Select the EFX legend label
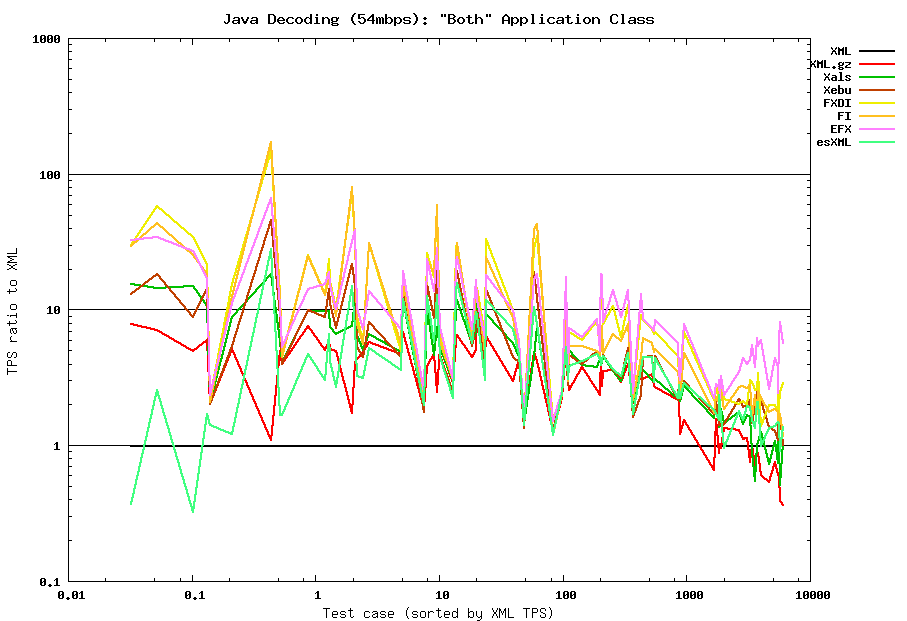Image resolution: width=907 pixels, height=621 pixels. point(840,129)
